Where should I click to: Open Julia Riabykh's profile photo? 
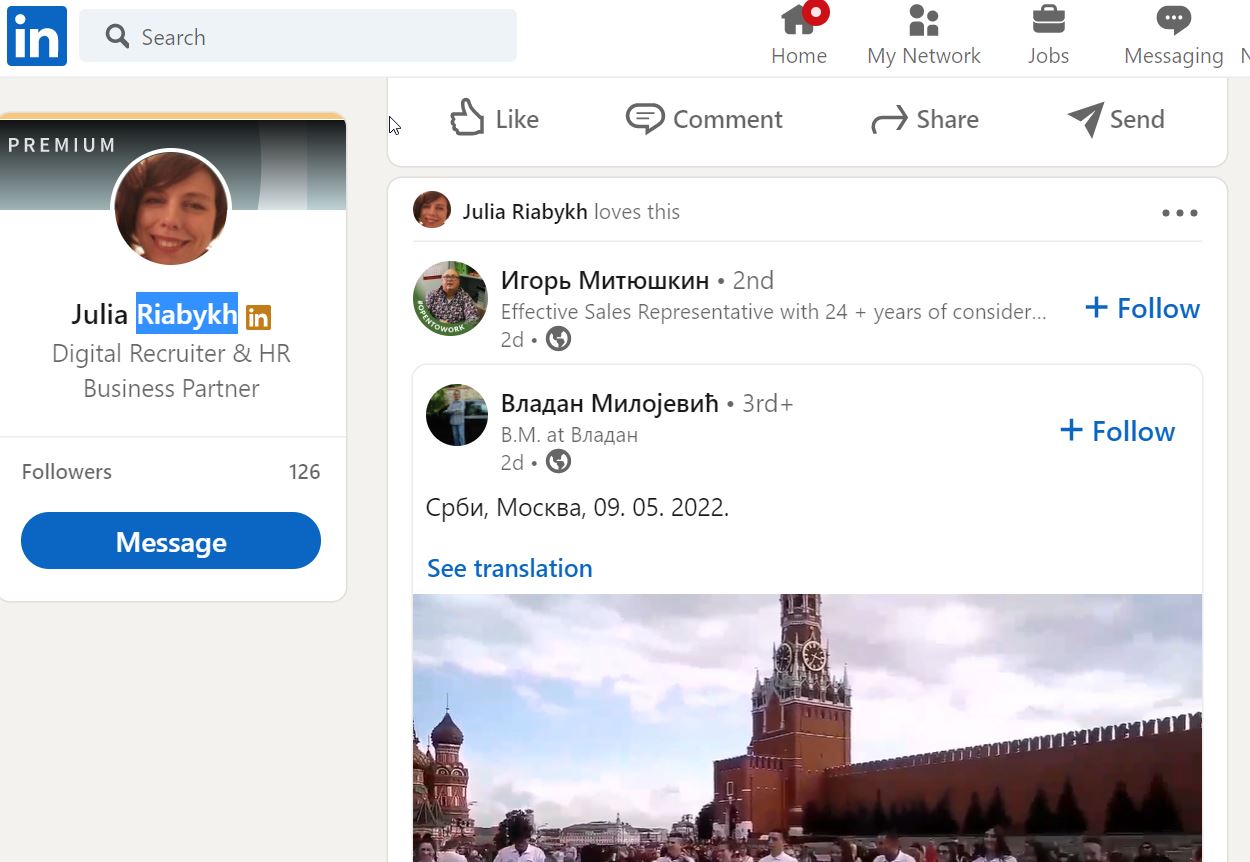[171, 208]
